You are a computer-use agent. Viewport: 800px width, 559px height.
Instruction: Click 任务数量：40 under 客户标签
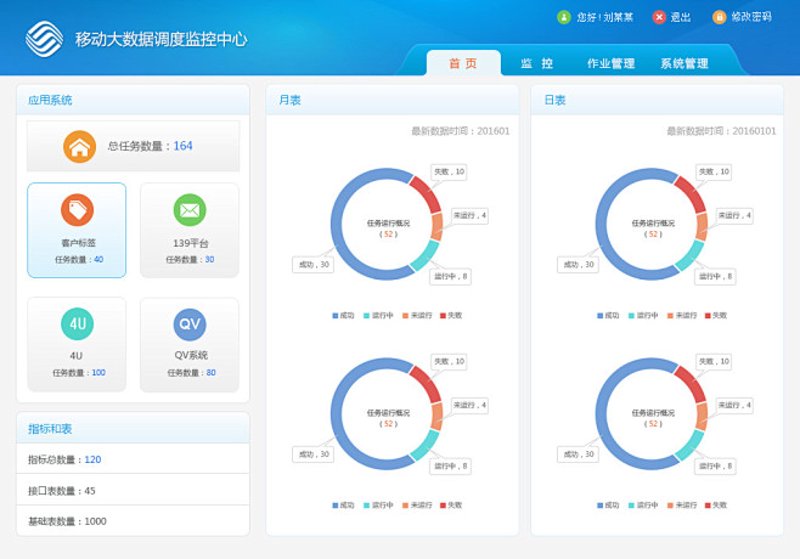tap(79, 260)
